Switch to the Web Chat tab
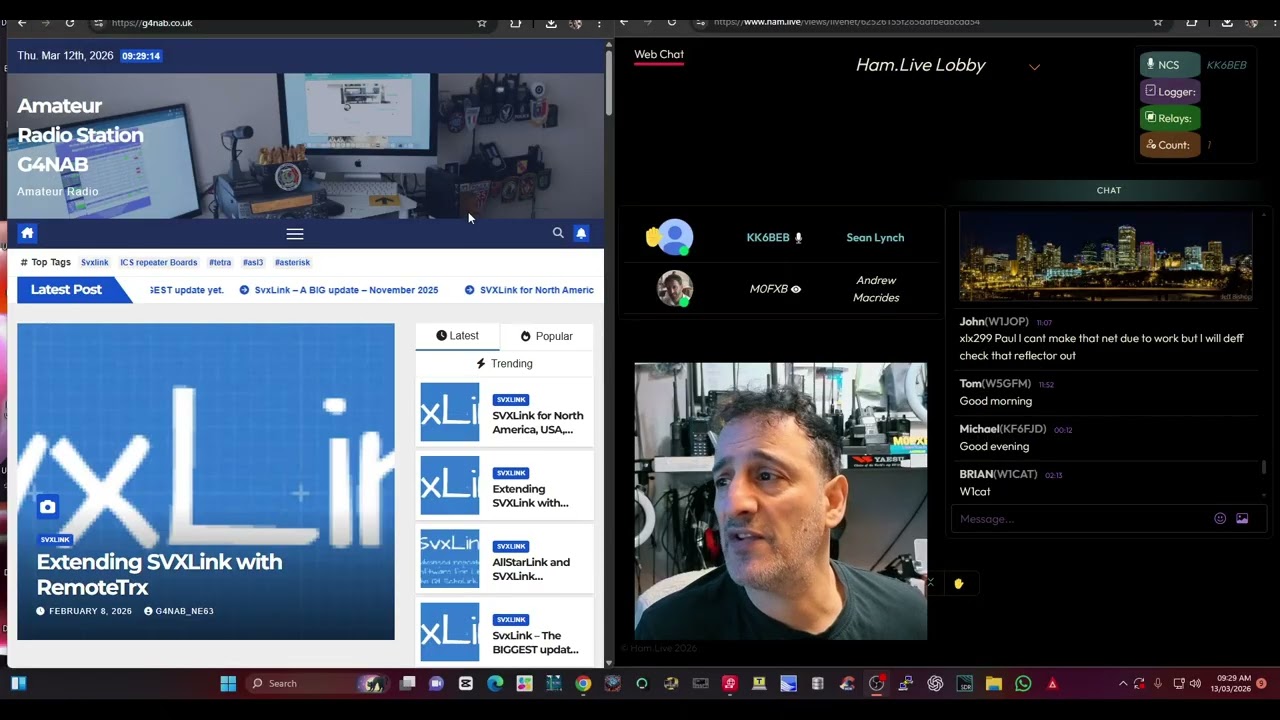Image resolution: width=1280 pixels, height=720 pixels. pos(659,55)
